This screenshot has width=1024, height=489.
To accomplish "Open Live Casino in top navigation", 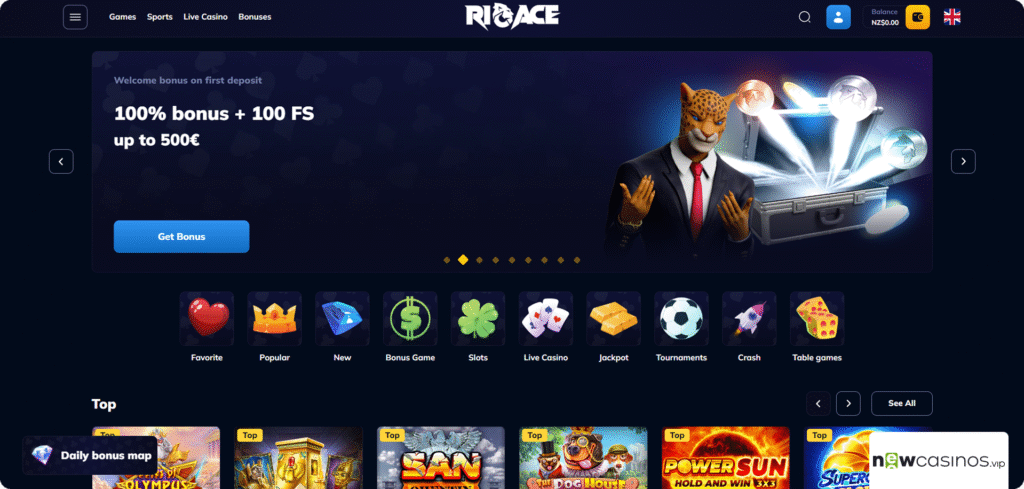I will [206, 17].
